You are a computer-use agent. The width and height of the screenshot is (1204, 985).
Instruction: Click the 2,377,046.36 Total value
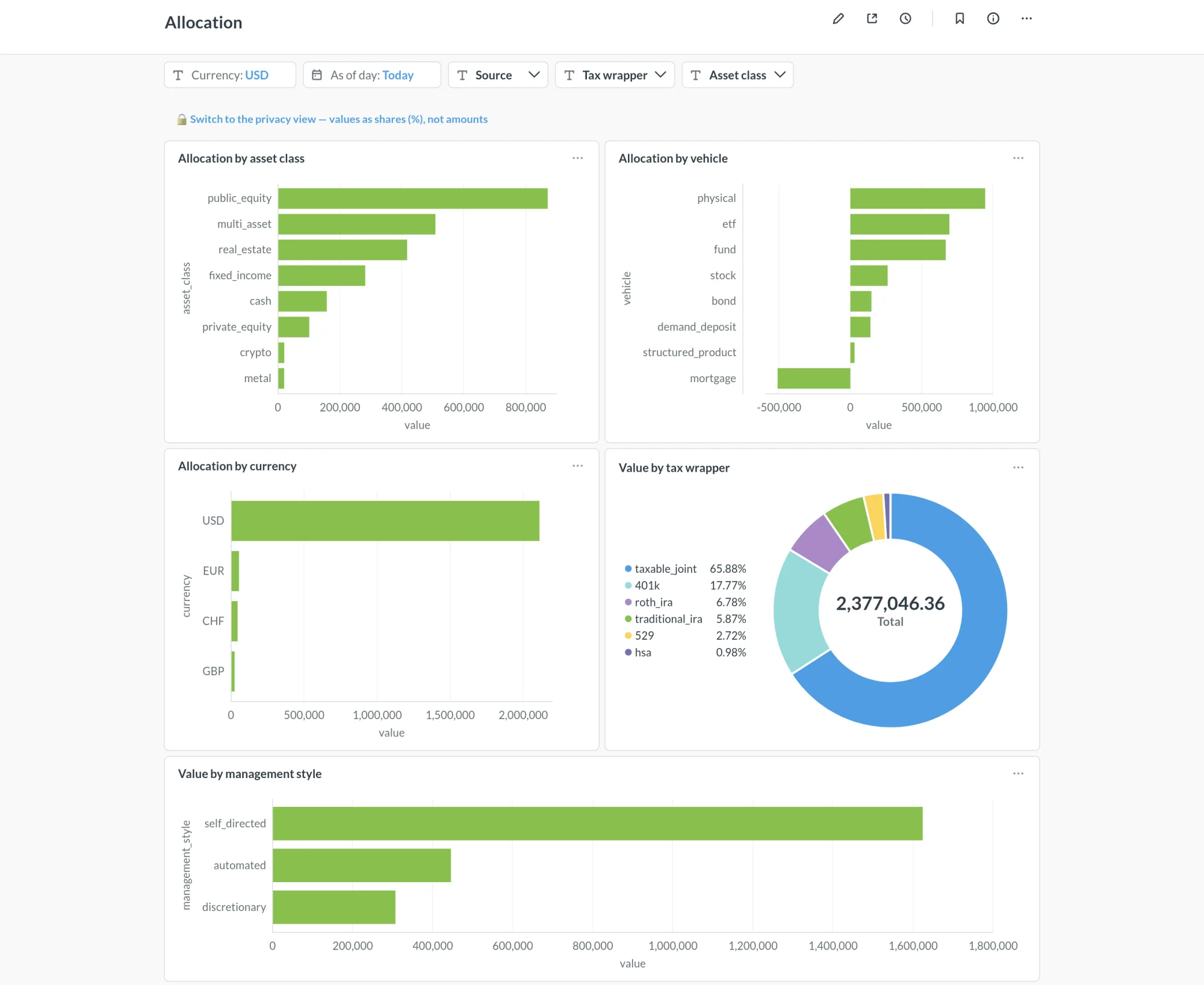tap(890, 604)
